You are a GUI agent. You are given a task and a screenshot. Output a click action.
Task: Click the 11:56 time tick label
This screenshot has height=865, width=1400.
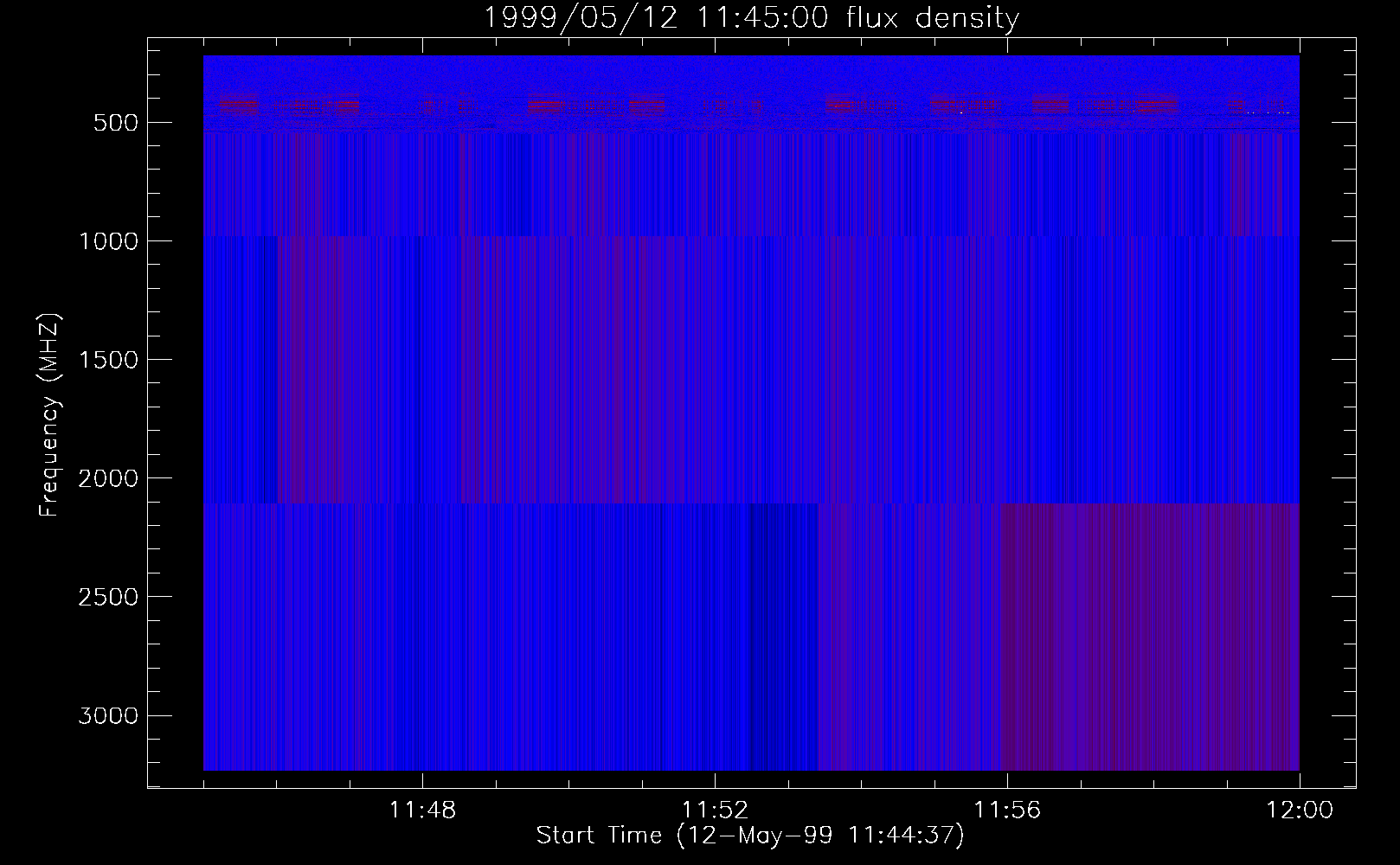[x=1007, y=811]
